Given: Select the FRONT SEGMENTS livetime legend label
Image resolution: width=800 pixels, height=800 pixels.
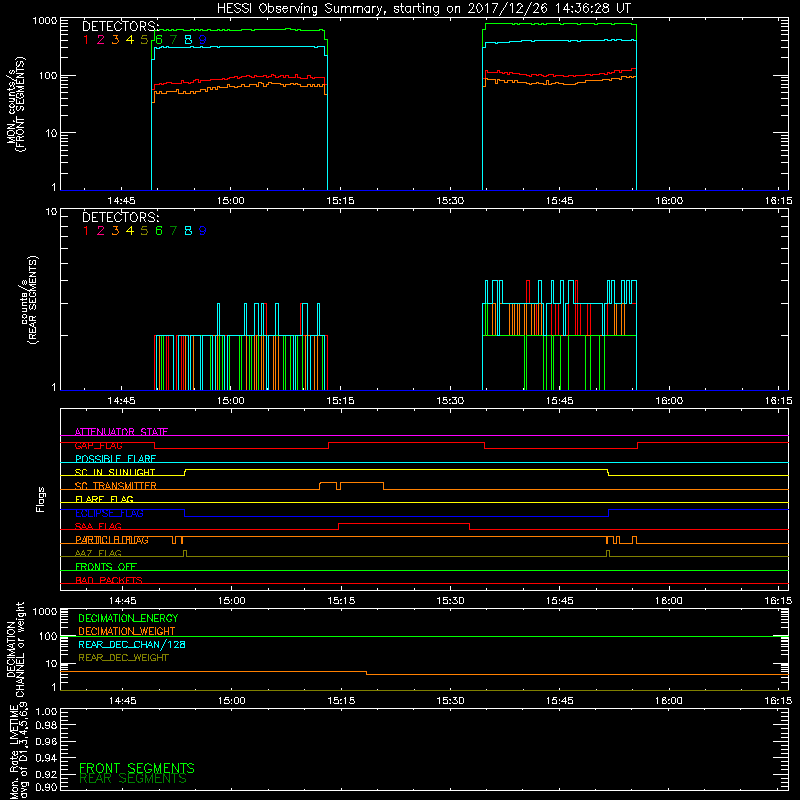Looking at the screenshot, I should pos(137,768).
